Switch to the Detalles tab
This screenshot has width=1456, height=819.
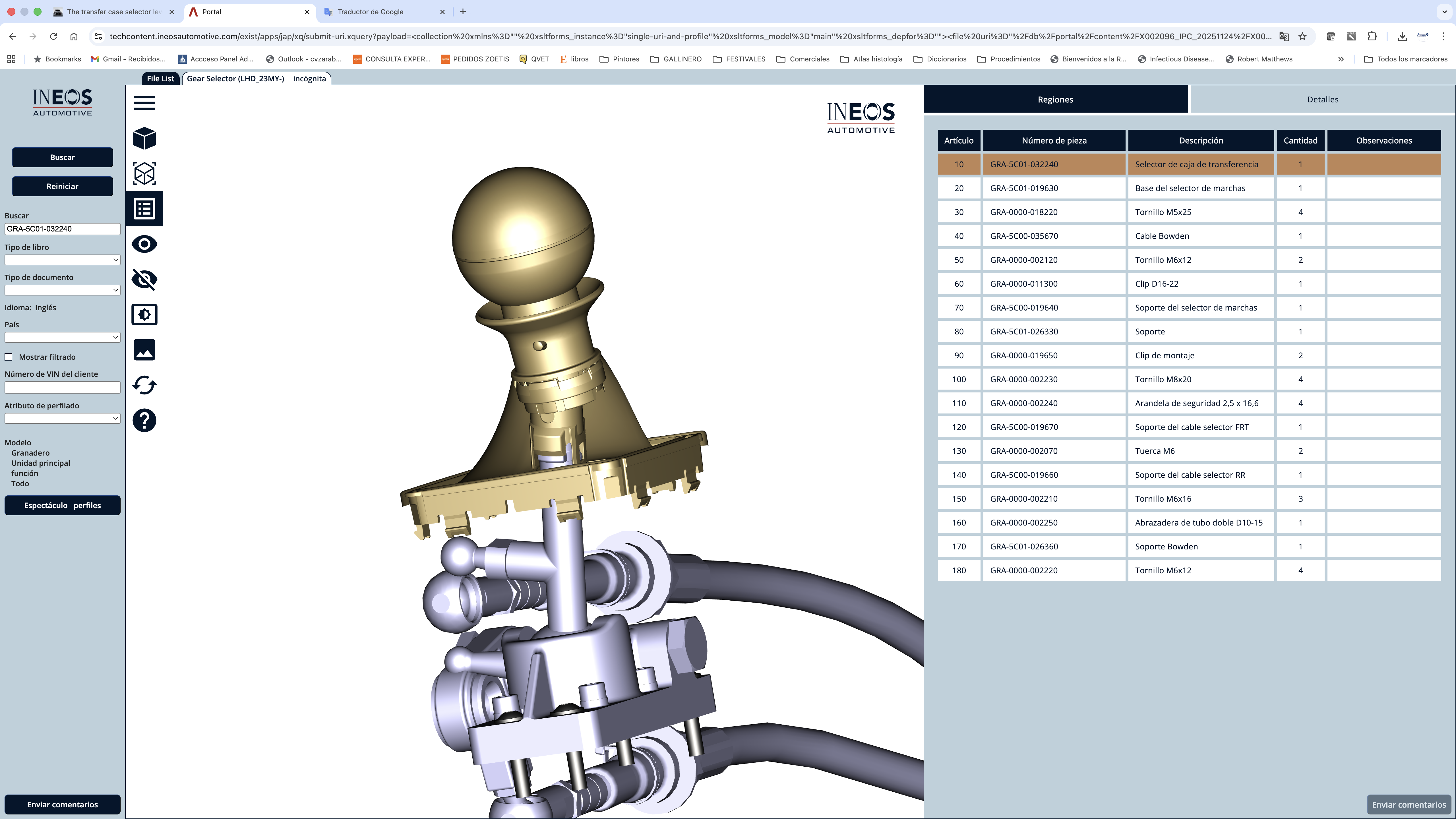click(1322, 100)
